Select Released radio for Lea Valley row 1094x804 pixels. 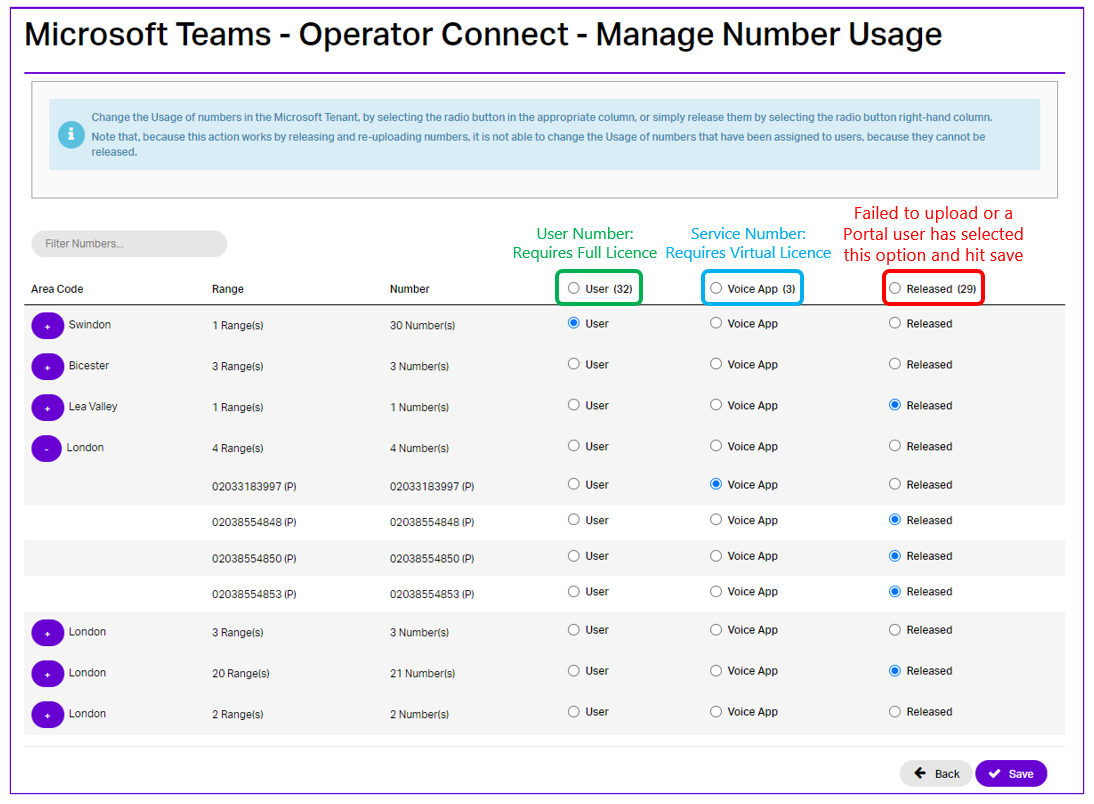[x=895, y=405]
